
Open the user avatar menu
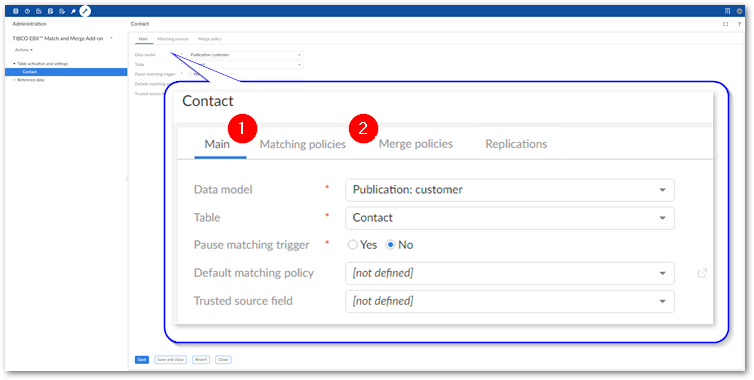click(740, 11)
